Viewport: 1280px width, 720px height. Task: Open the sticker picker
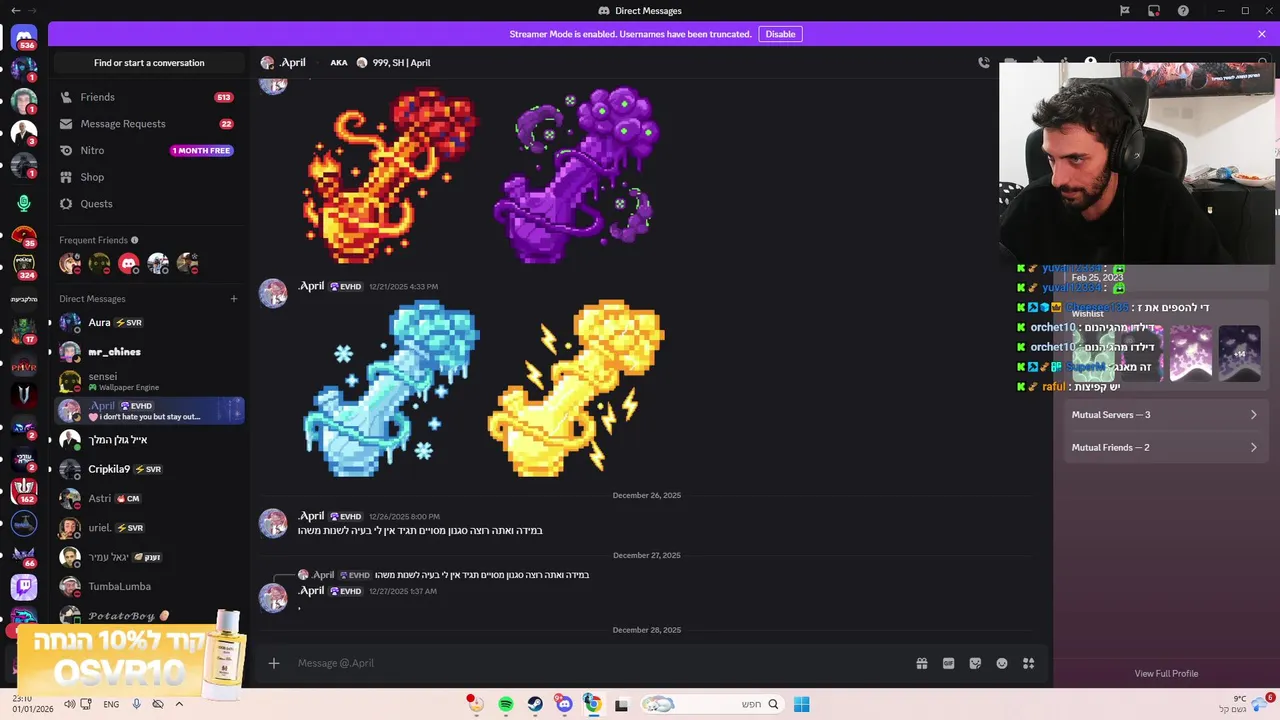975,663
